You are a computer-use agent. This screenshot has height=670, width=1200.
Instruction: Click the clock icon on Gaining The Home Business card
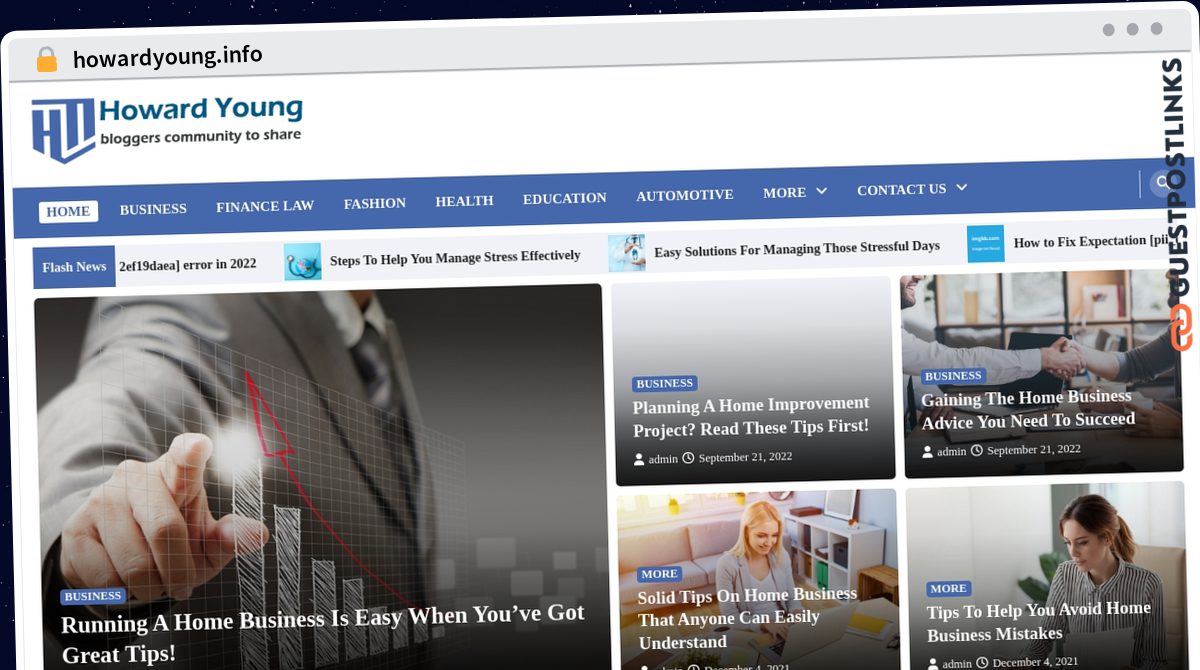click(x=977, y=451)
